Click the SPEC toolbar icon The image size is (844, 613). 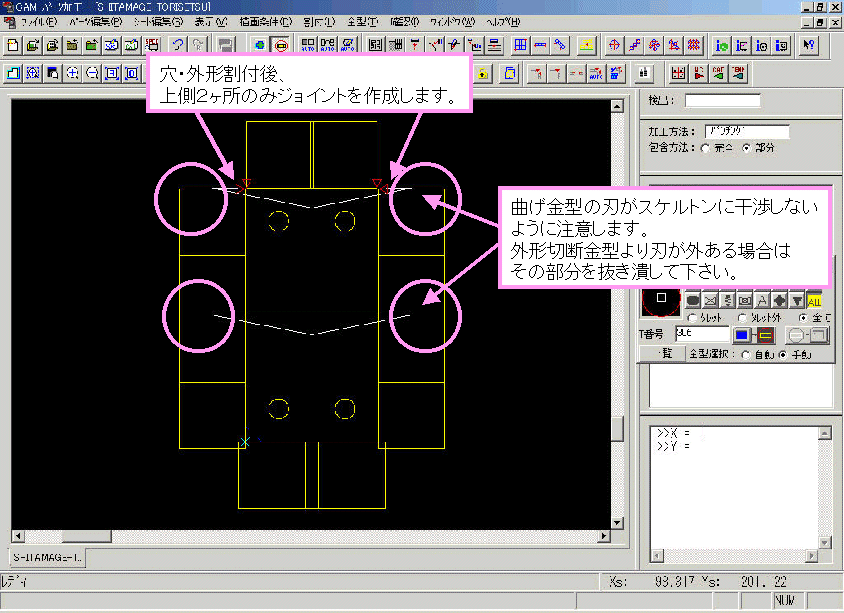(152, 45)
